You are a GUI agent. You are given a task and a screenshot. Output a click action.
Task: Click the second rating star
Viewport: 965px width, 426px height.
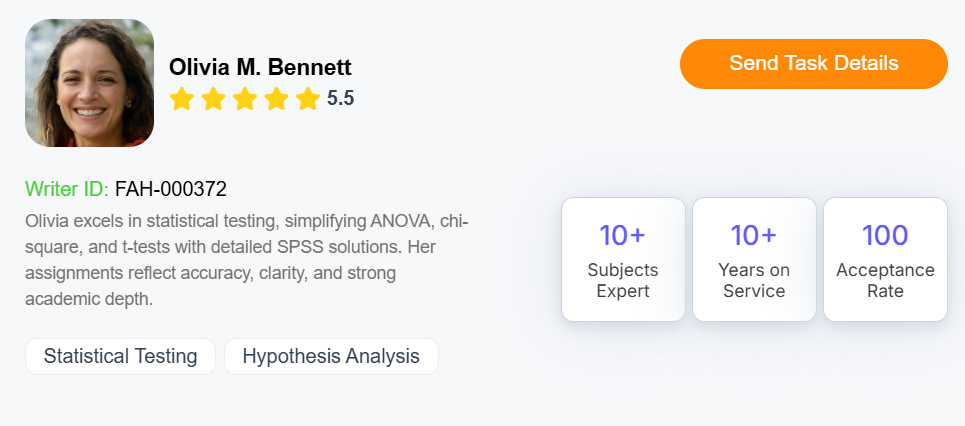point(213,99)
